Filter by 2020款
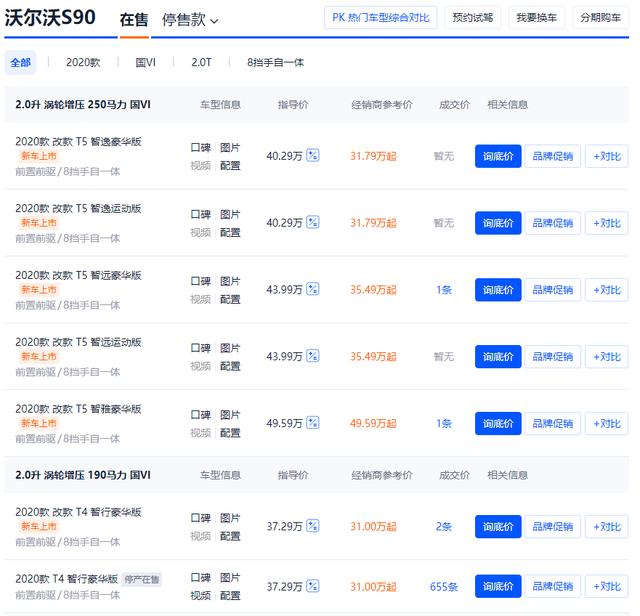Viewport: 640px width, 616px height. pos(83,62)
